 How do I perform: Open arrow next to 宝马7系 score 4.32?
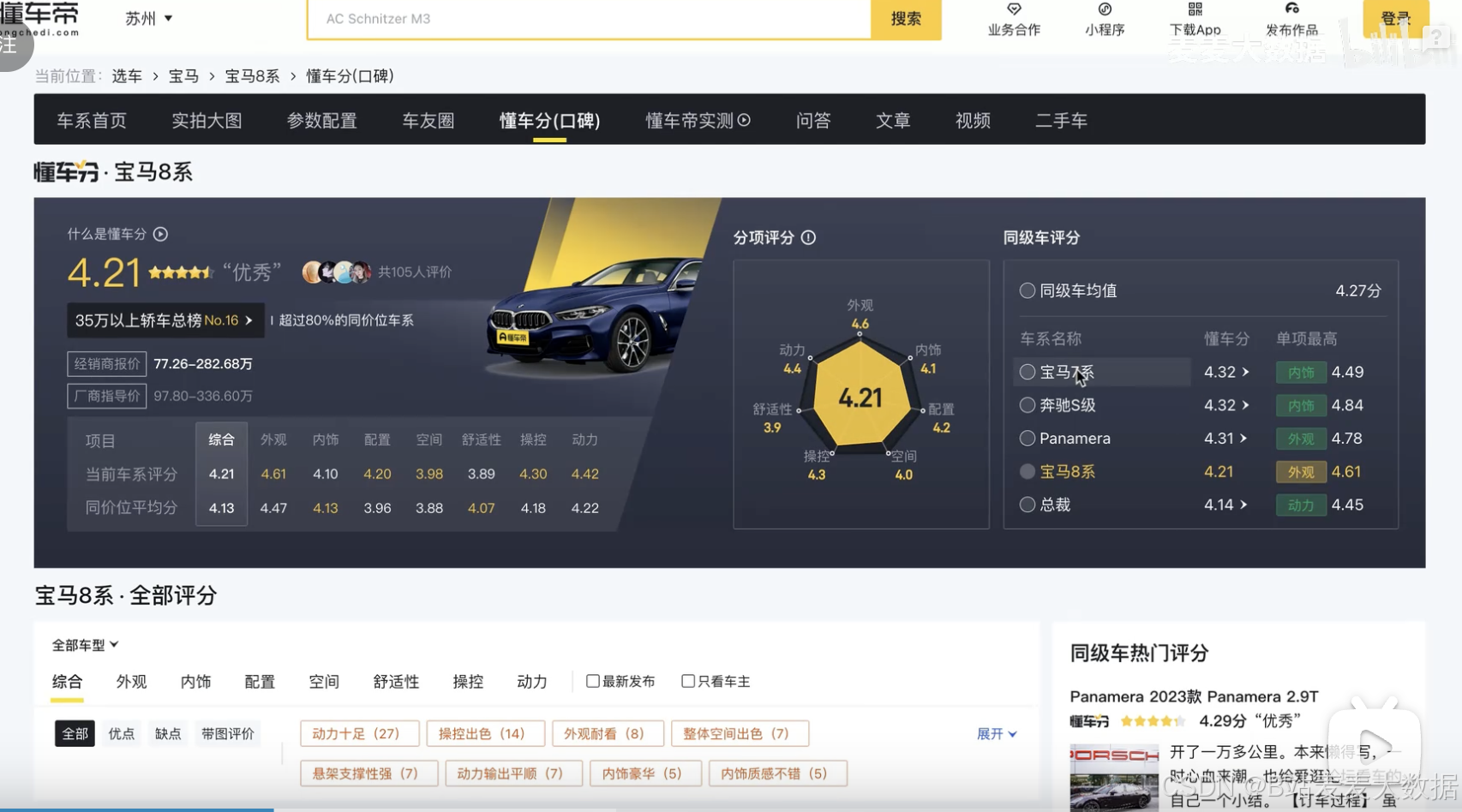click(1245, 372)
